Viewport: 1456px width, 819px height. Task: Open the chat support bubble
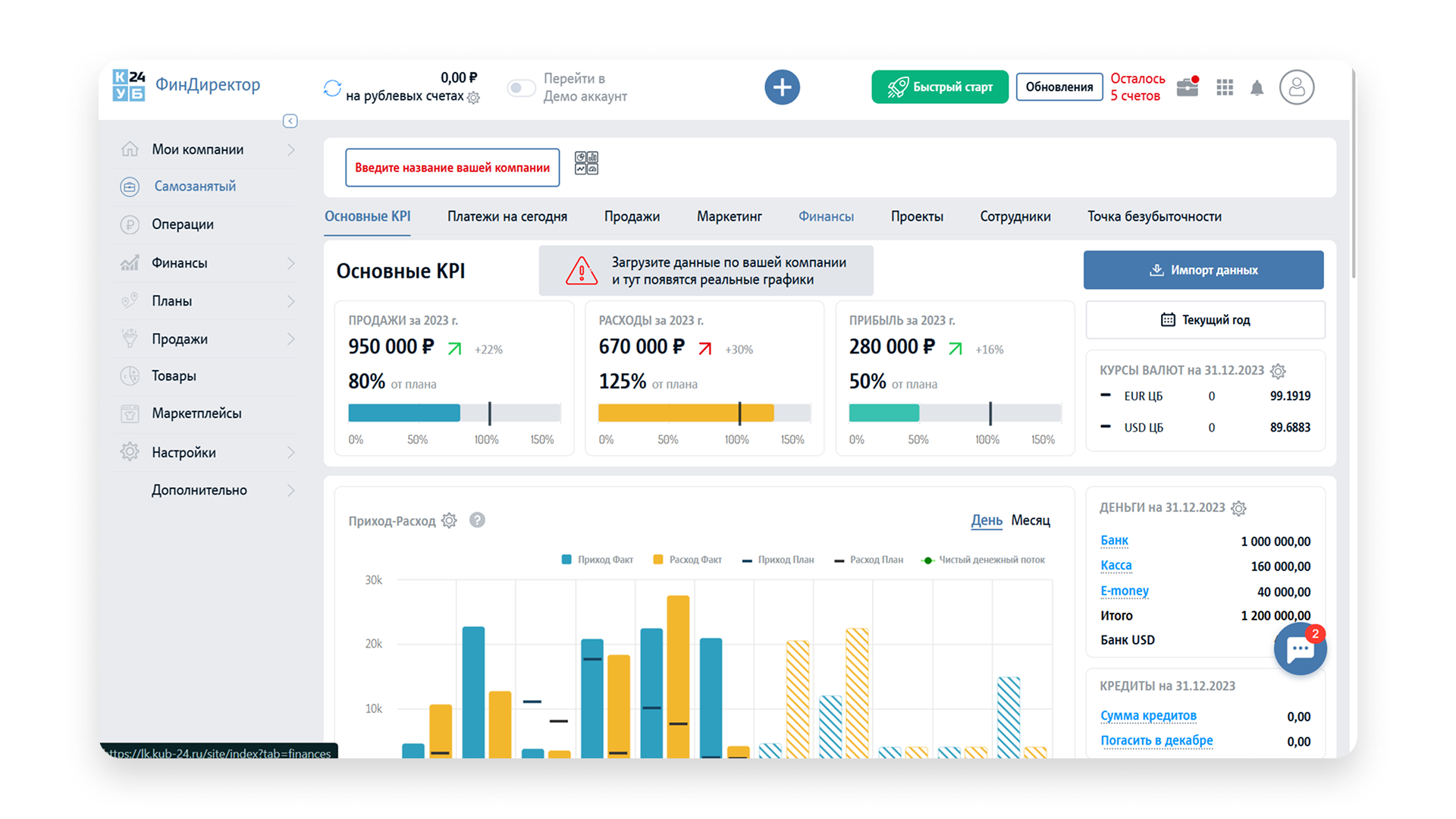1300,649
